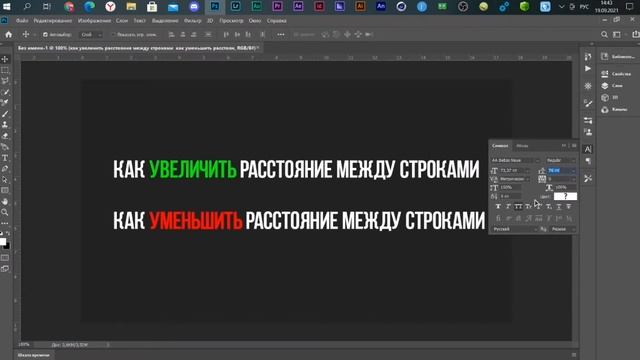Toggle All Caps in Character panel
The width and height of the screenshot is (640, 360).
(x=518, y=207)
